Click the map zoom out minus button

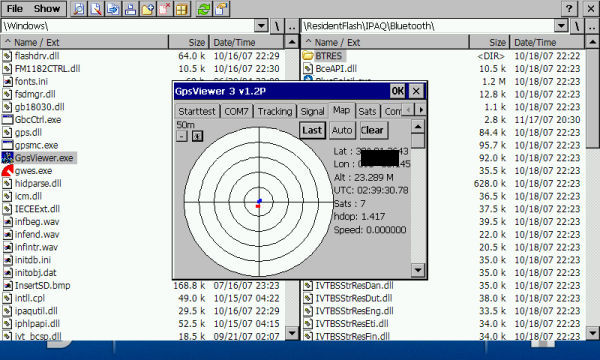[x=182, y=136]
